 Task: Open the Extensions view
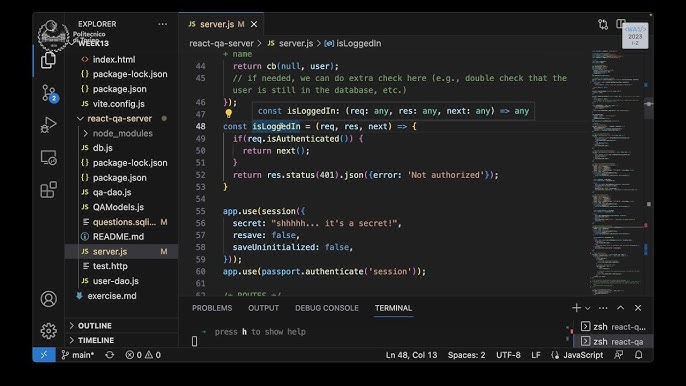48,190
